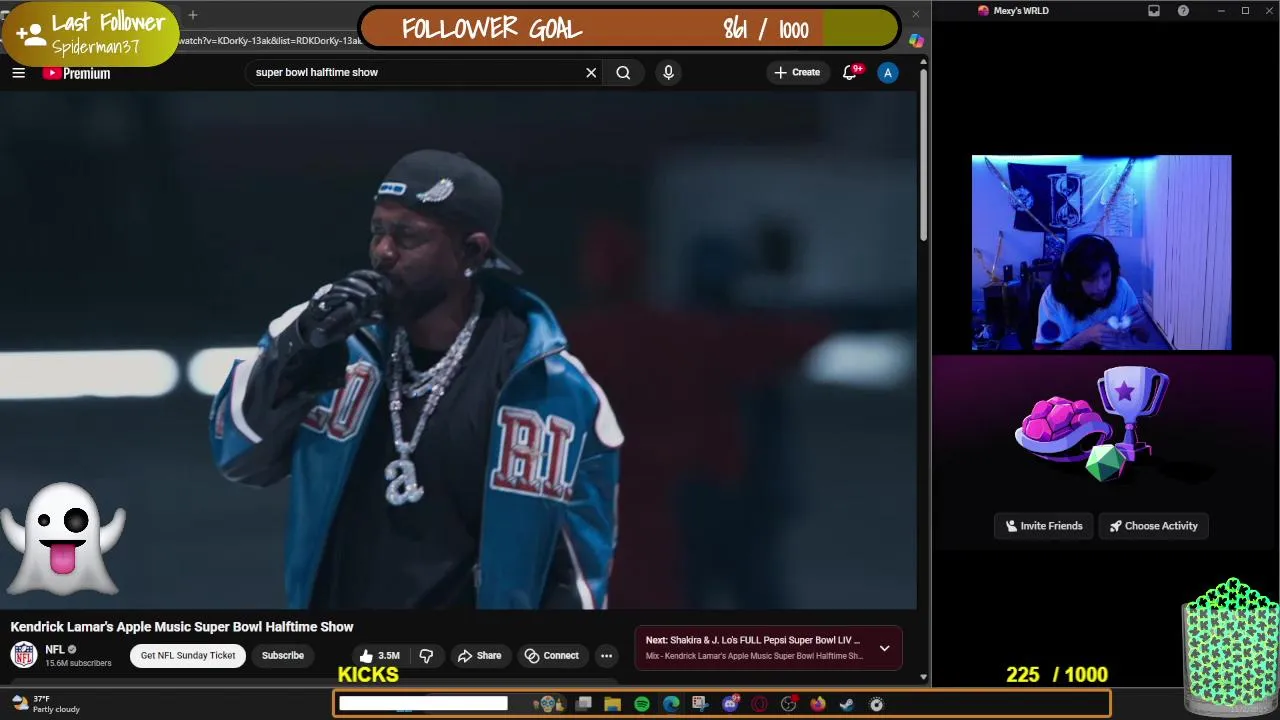Share the Kendrick Lamar halftime video
Viewport: 1280px width, 720px height.
(x=479, y=656)
